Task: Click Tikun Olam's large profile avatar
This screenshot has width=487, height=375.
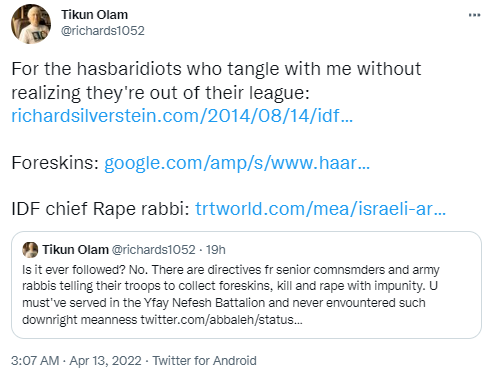Action: 31,24
